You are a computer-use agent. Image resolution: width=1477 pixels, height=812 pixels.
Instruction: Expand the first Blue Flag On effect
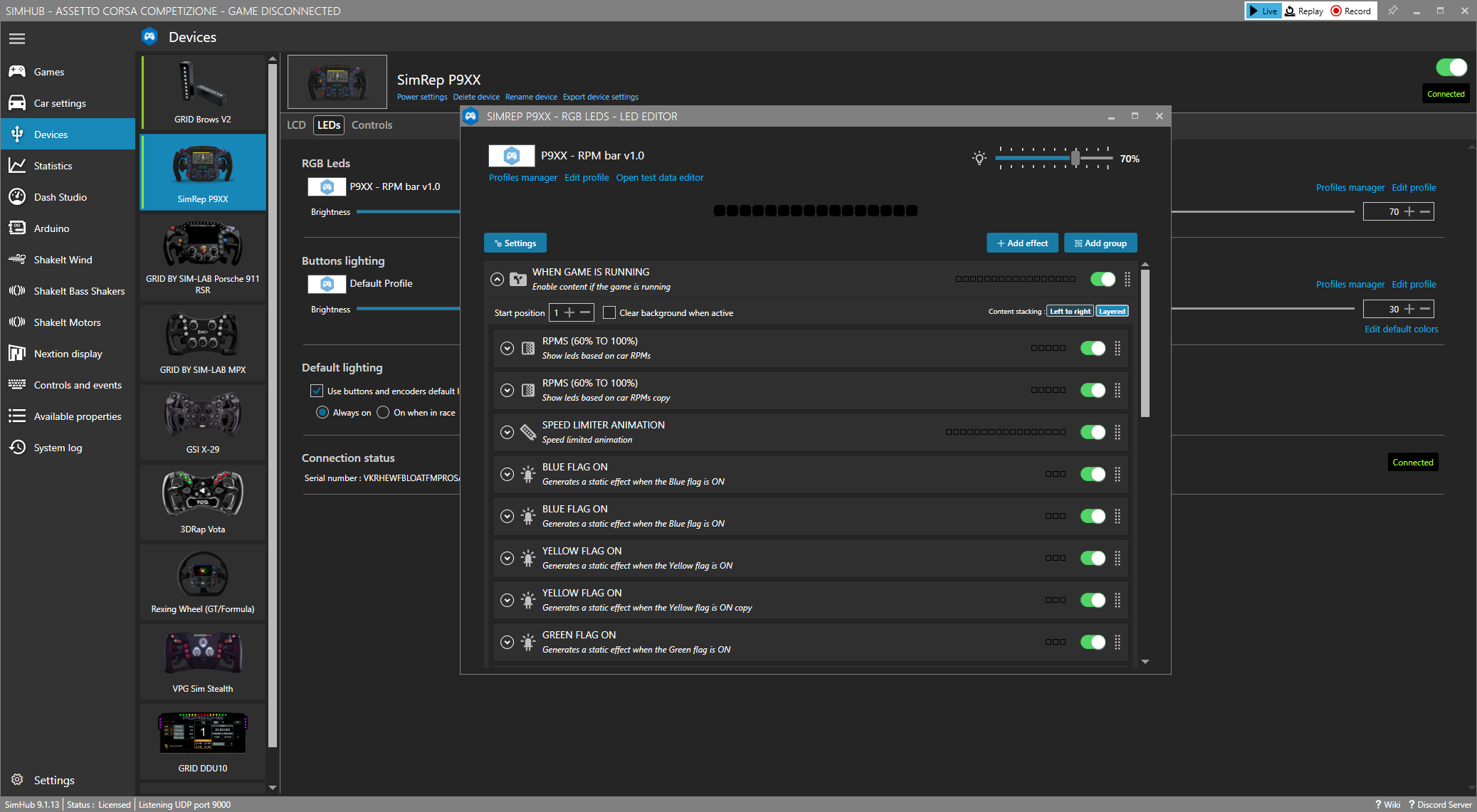pos(507,474)
